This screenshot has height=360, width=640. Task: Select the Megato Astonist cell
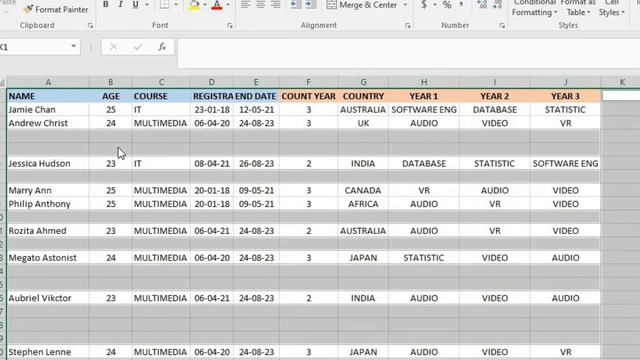click(48, 258)
